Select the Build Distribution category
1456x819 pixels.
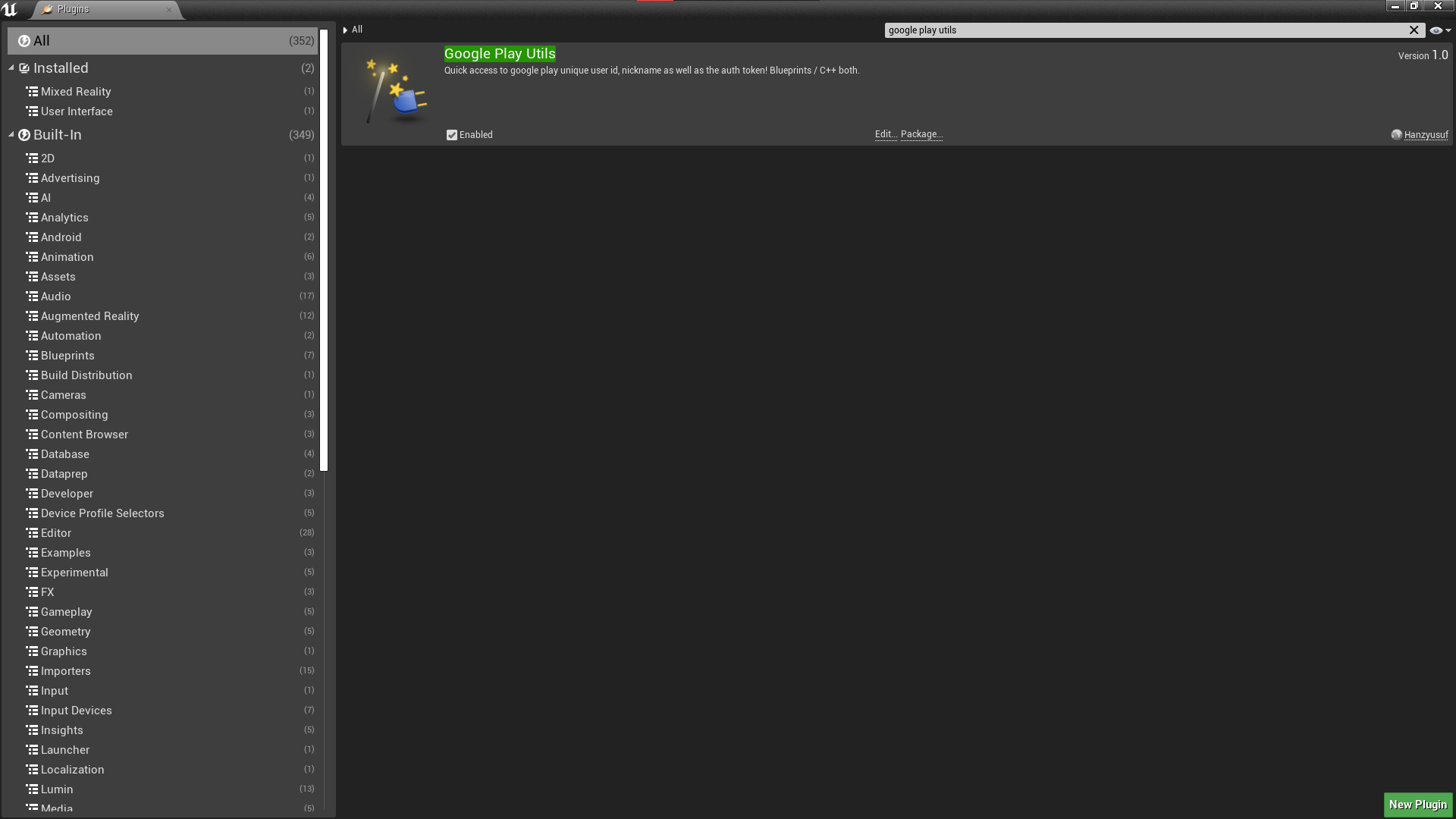pyautogui.click(x=162, y=375)
